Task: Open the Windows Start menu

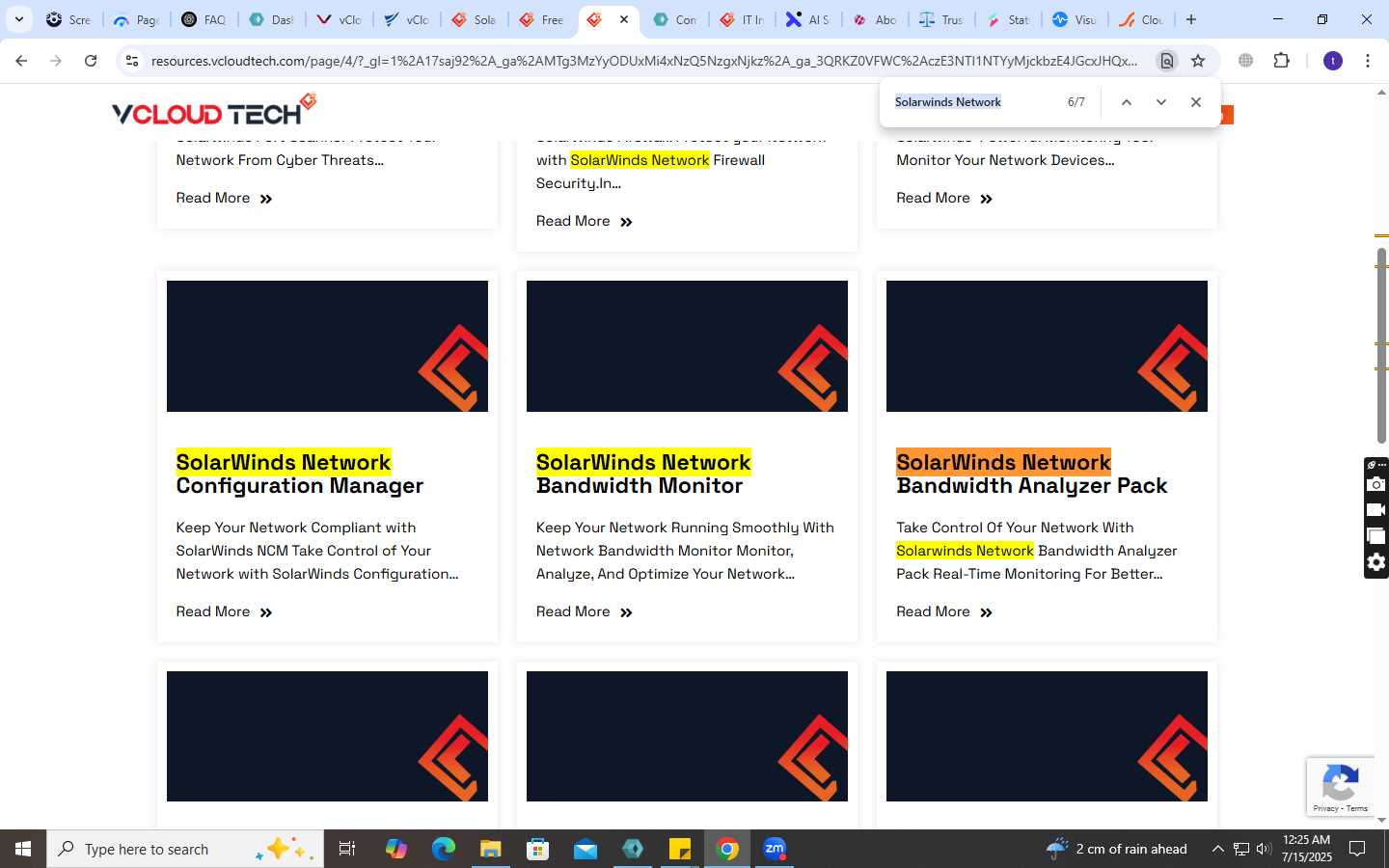Action: (x=23, y=849)
